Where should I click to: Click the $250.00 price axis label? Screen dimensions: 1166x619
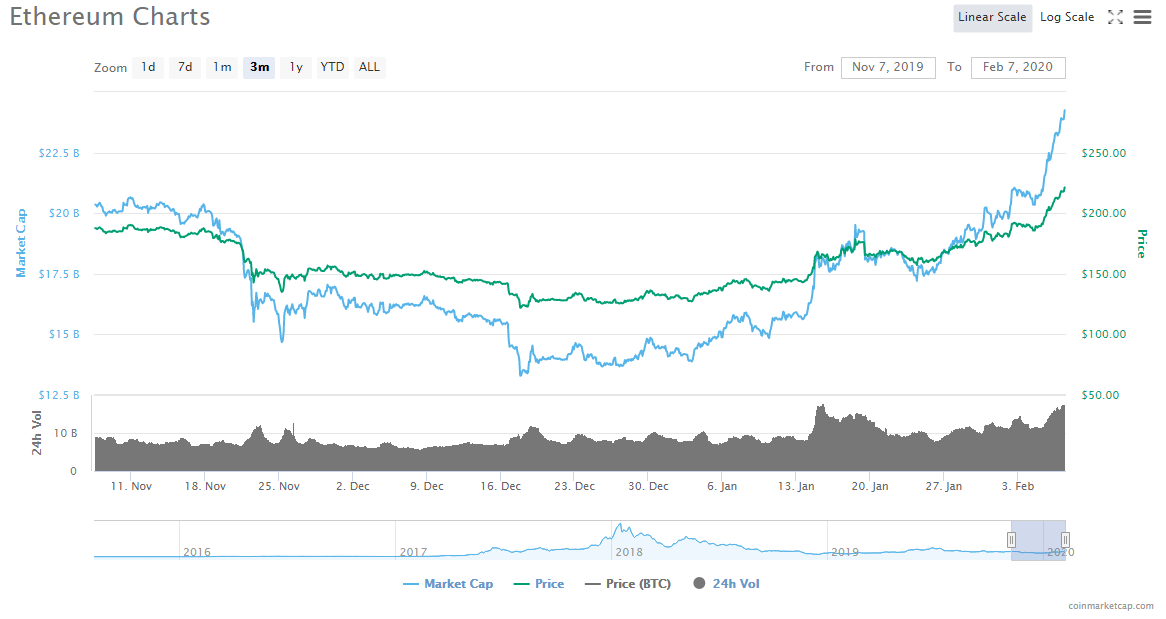(x=1104, y=153)
